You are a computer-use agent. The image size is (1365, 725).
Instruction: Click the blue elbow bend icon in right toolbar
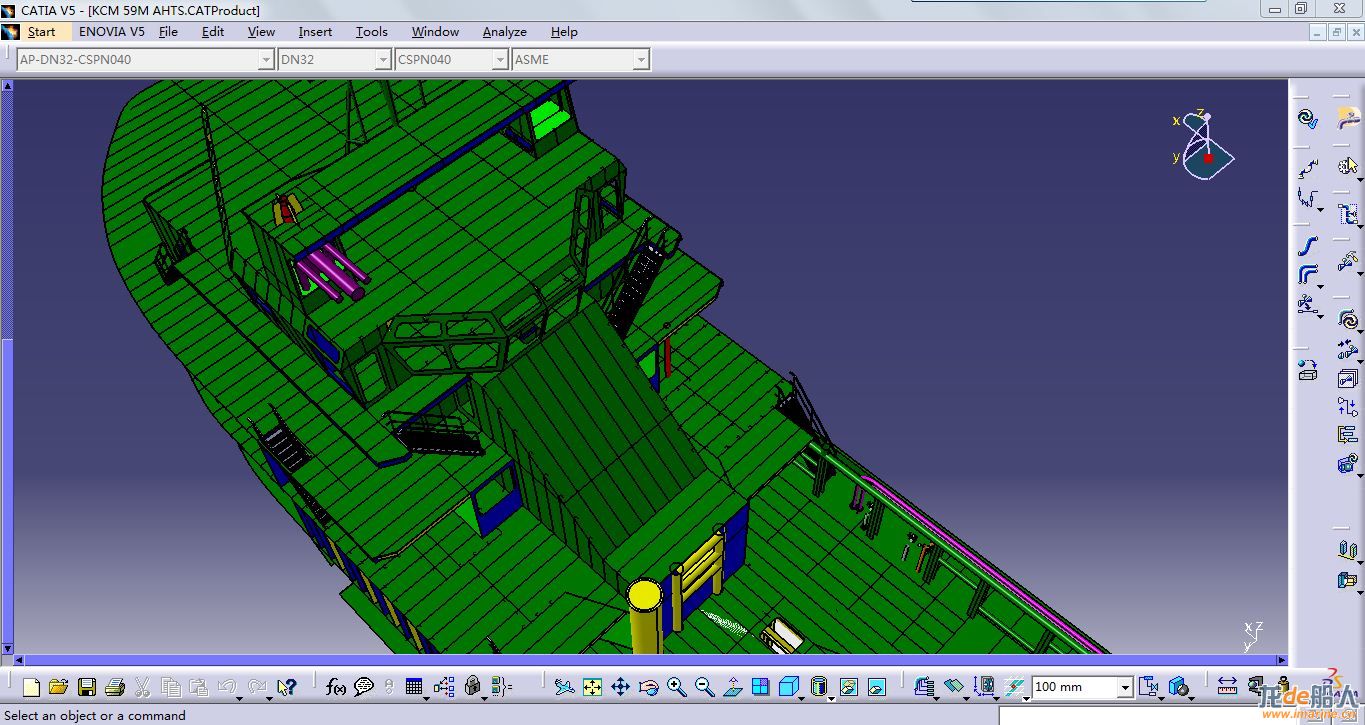click(1308, 275)
